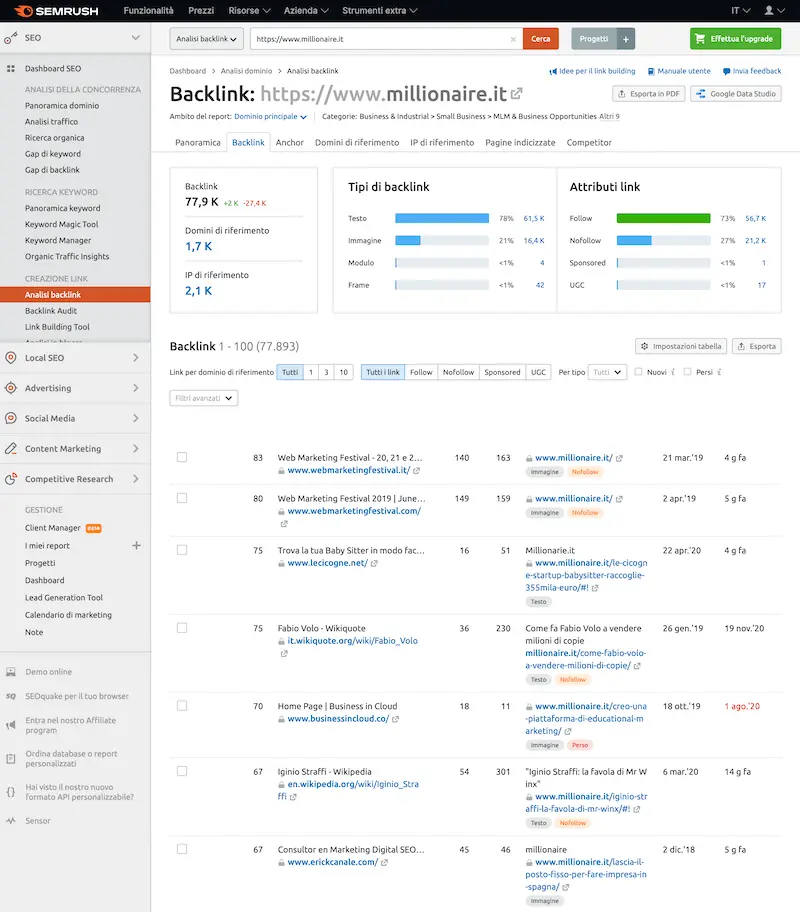The height and width of the screenshot is (912, 800).
Task: Switch to the IP di riferimento tab
Action: tap(442, 142)
